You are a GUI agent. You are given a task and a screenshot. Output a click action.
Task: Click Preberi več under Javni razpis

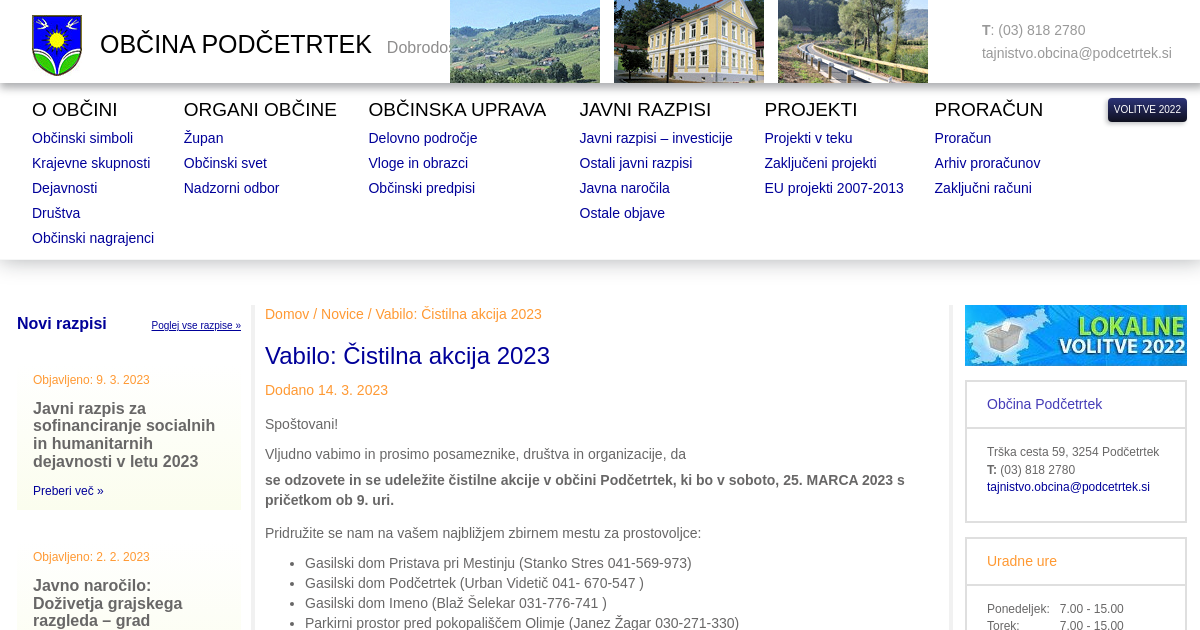68,491
